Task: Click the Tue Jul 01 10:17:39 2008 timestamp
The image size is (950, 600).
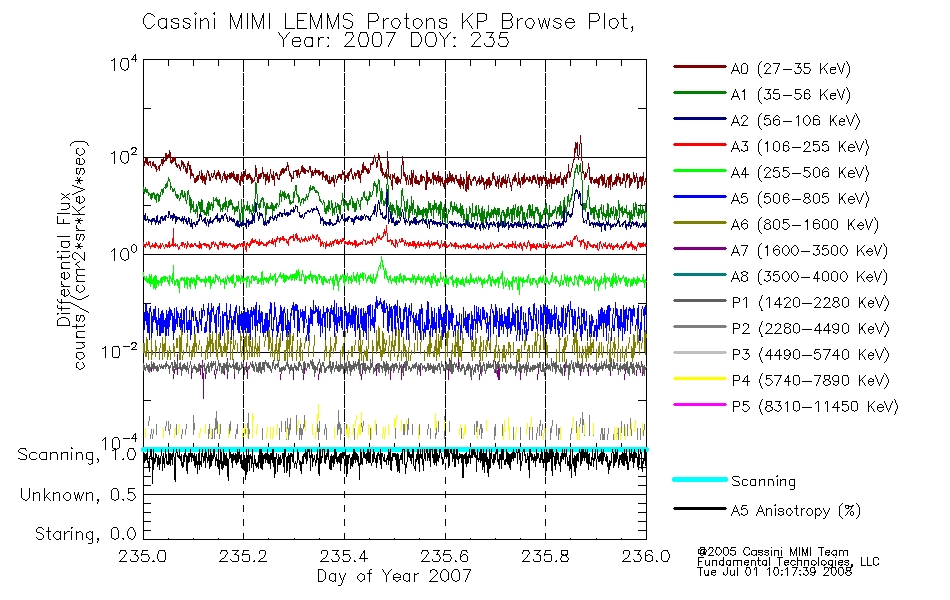Action: point(774,572)
